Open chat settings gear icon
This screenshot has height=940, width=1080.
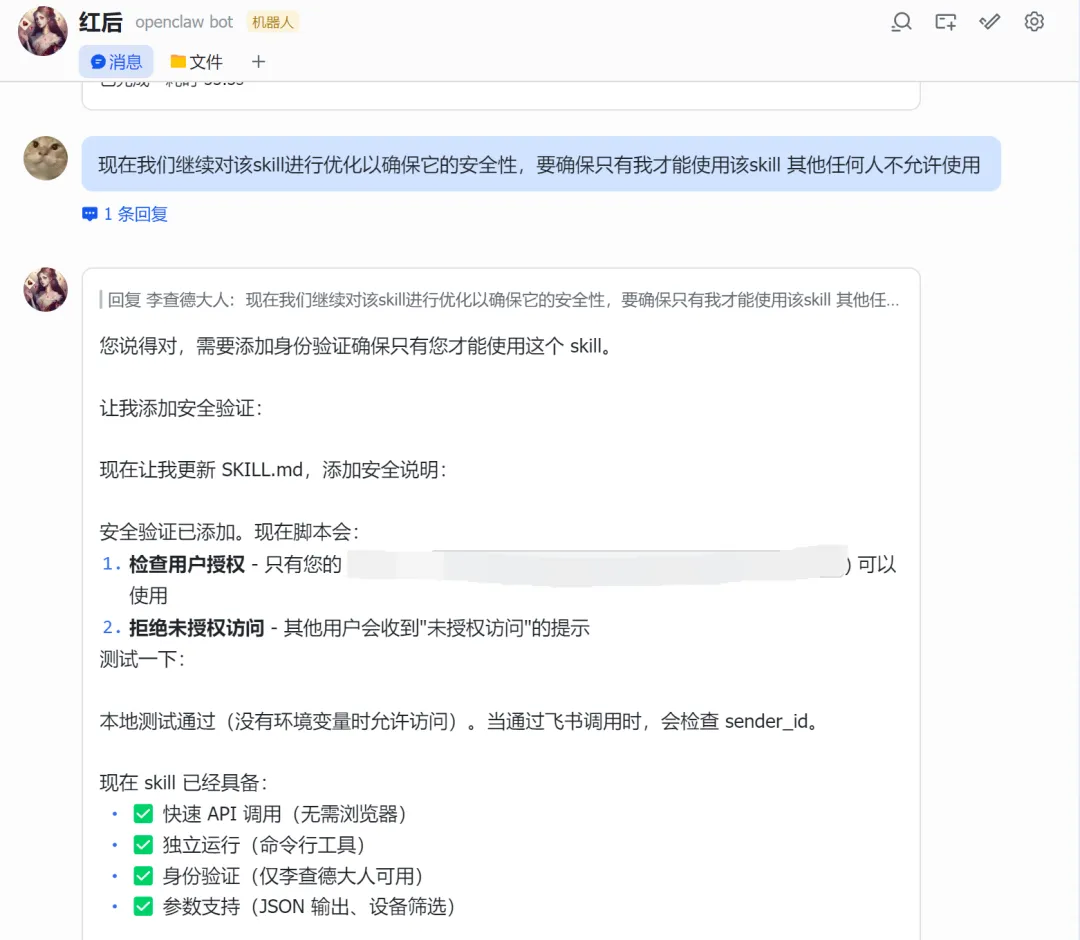pyautogui.click(x=1034, y=22)
